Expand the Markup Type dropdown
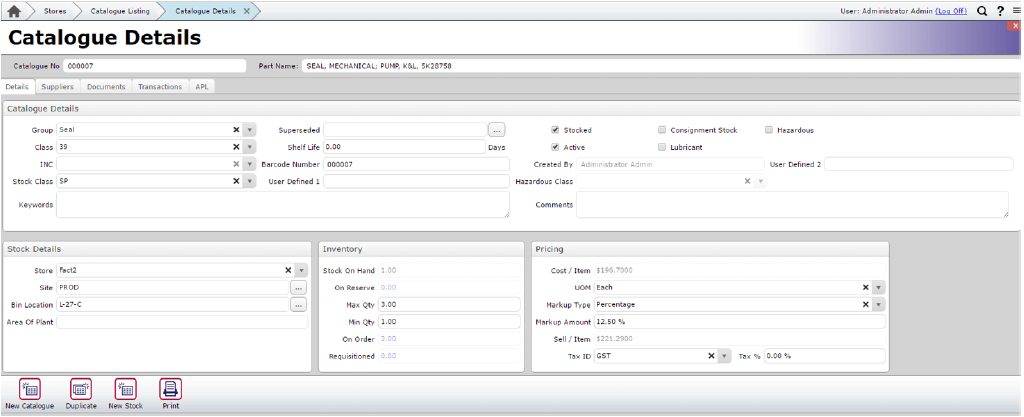1024x417 pixels. [x=879, y=304]
